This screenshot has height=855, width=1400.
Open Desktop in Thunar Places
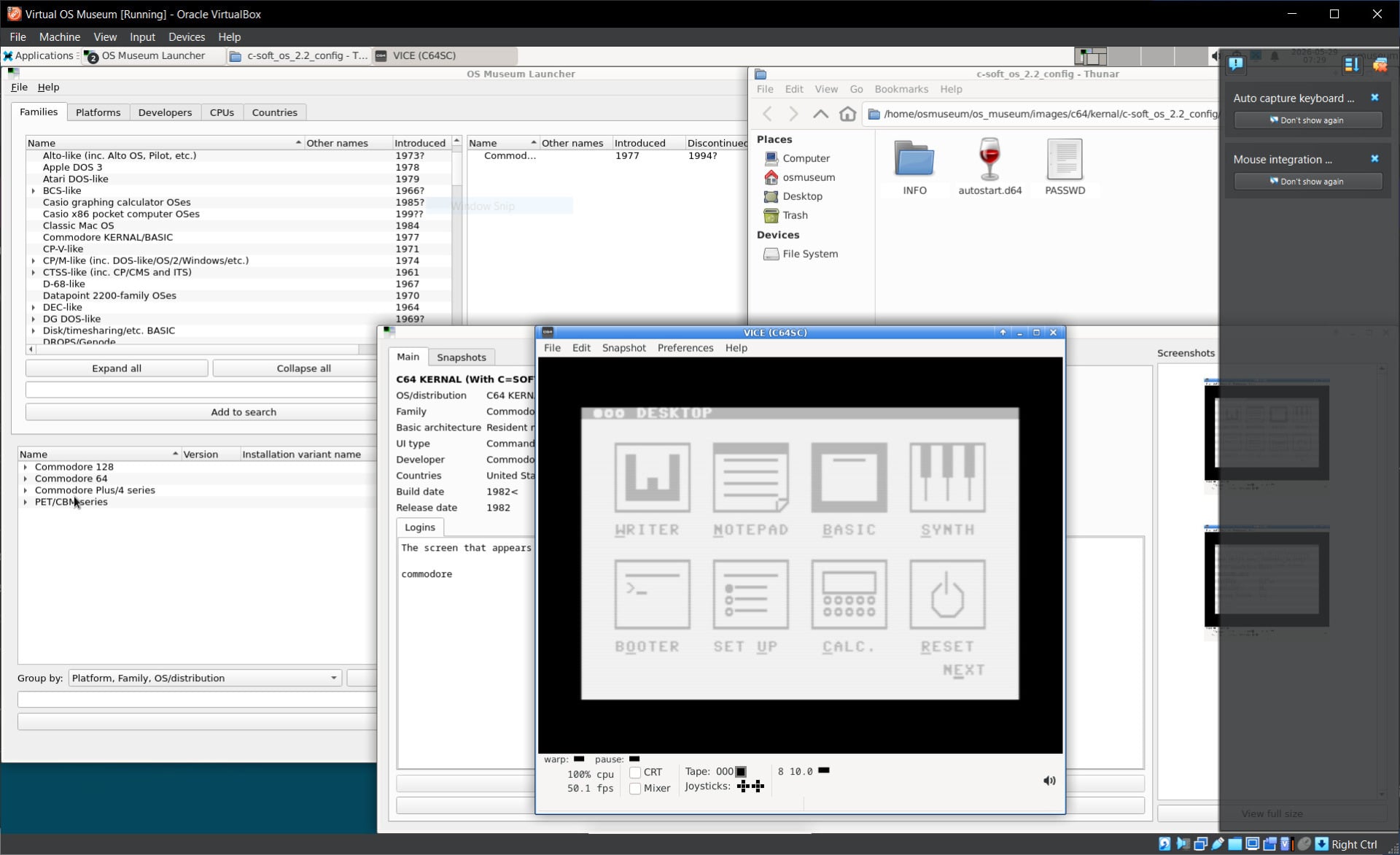[801, 196]
